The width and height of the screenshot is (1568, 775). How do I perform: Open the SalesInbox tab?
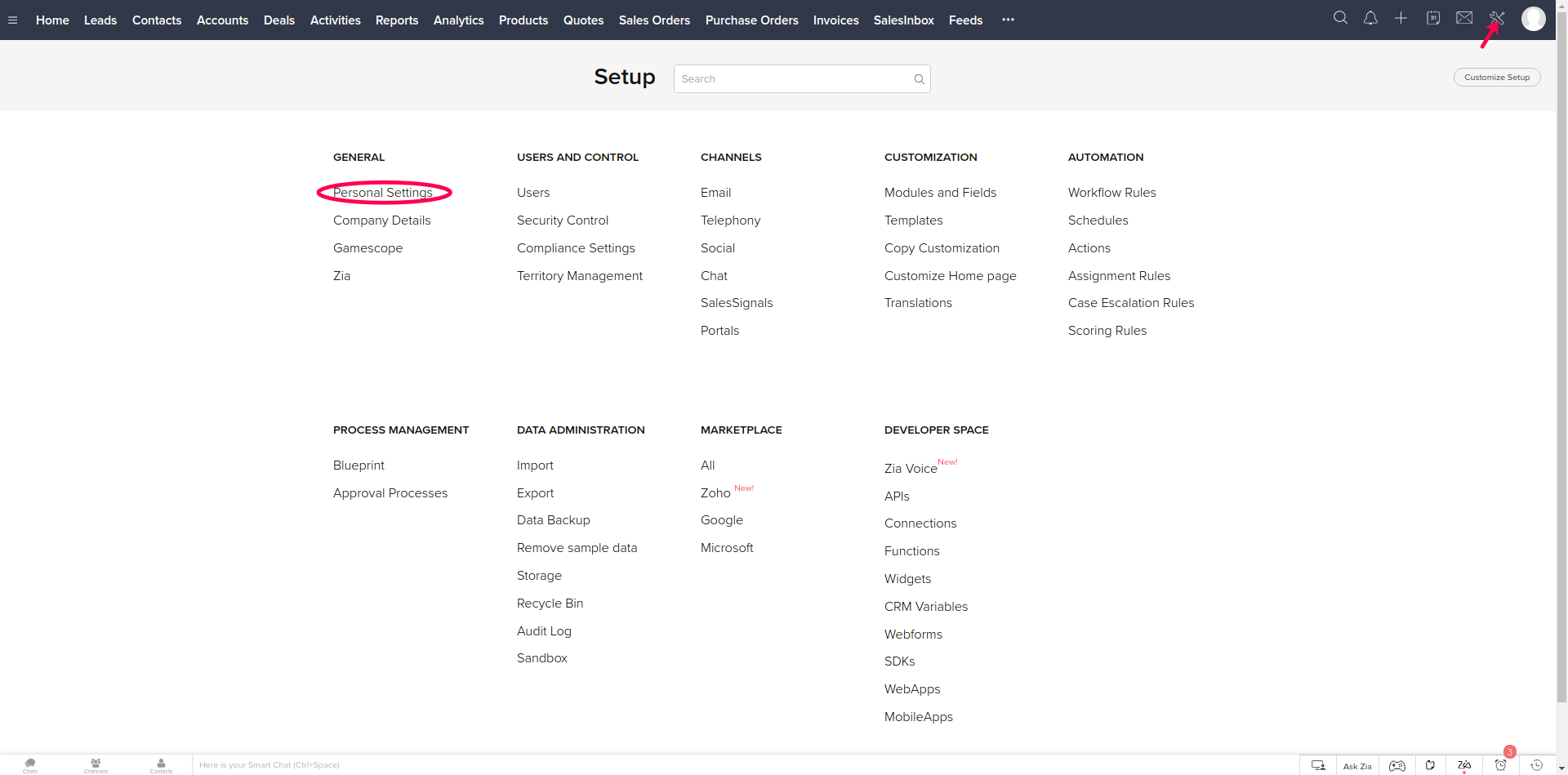click(903, 20)
